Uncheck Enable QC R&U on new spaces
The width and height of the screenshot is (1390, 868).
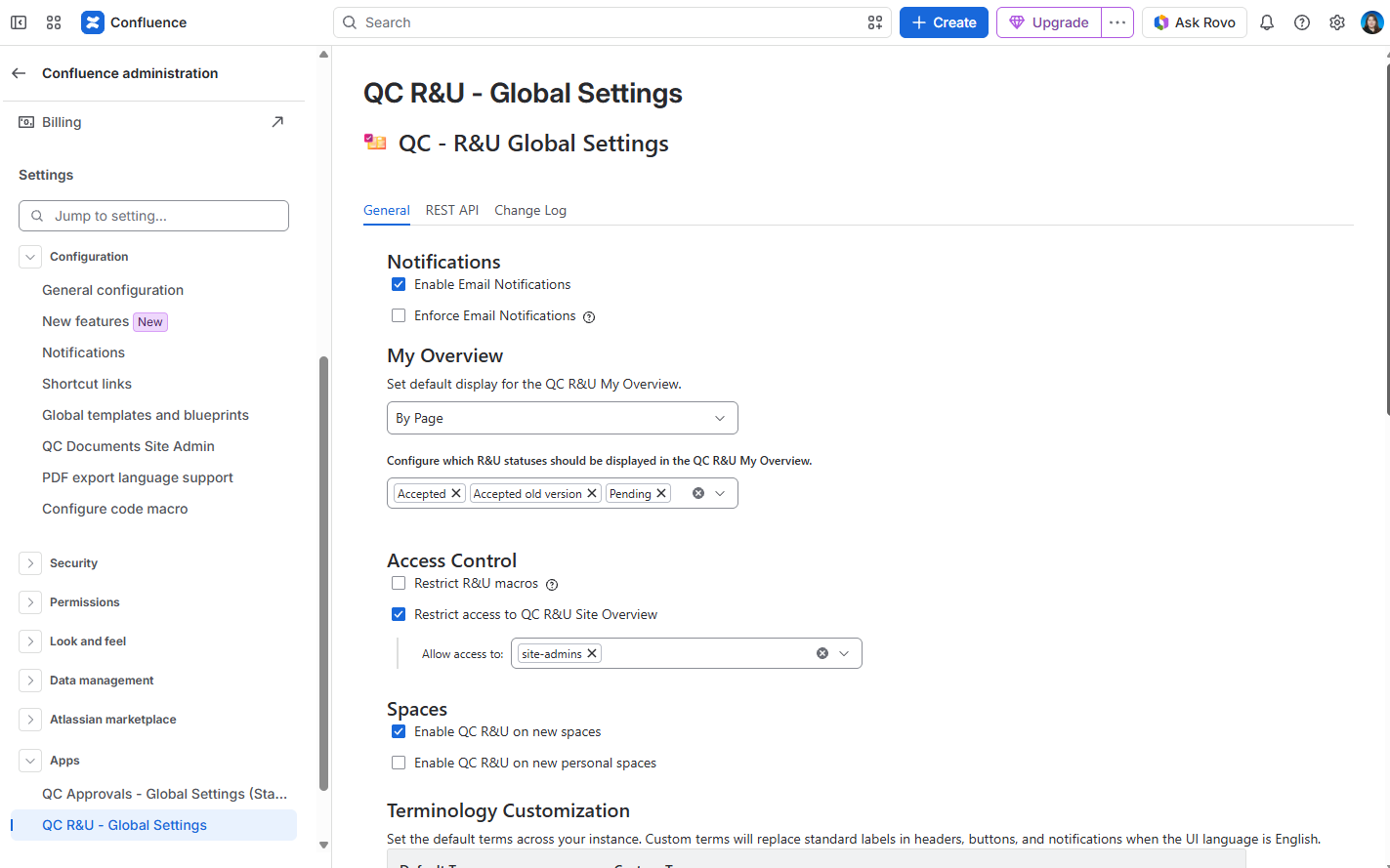(x=399, y=732)
